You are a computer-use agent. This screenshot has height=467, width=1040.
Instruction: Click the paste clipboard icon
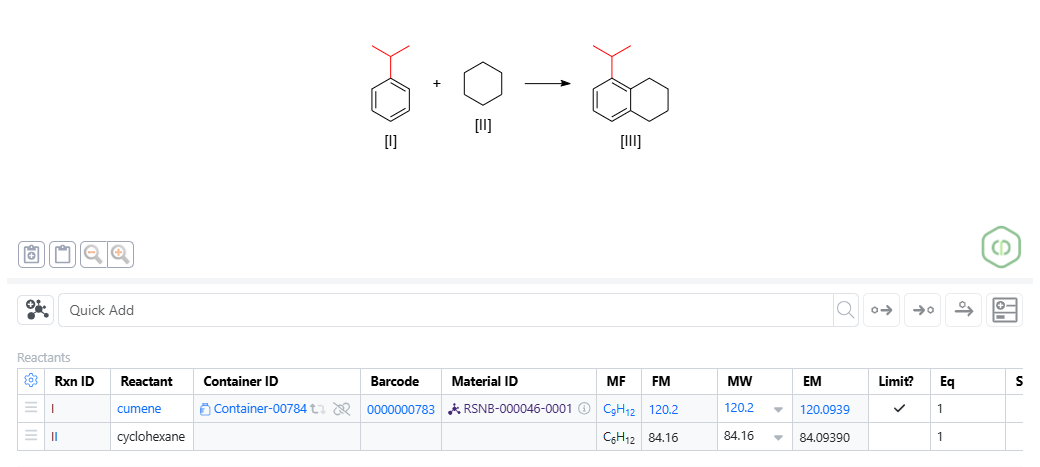[62, 254]
